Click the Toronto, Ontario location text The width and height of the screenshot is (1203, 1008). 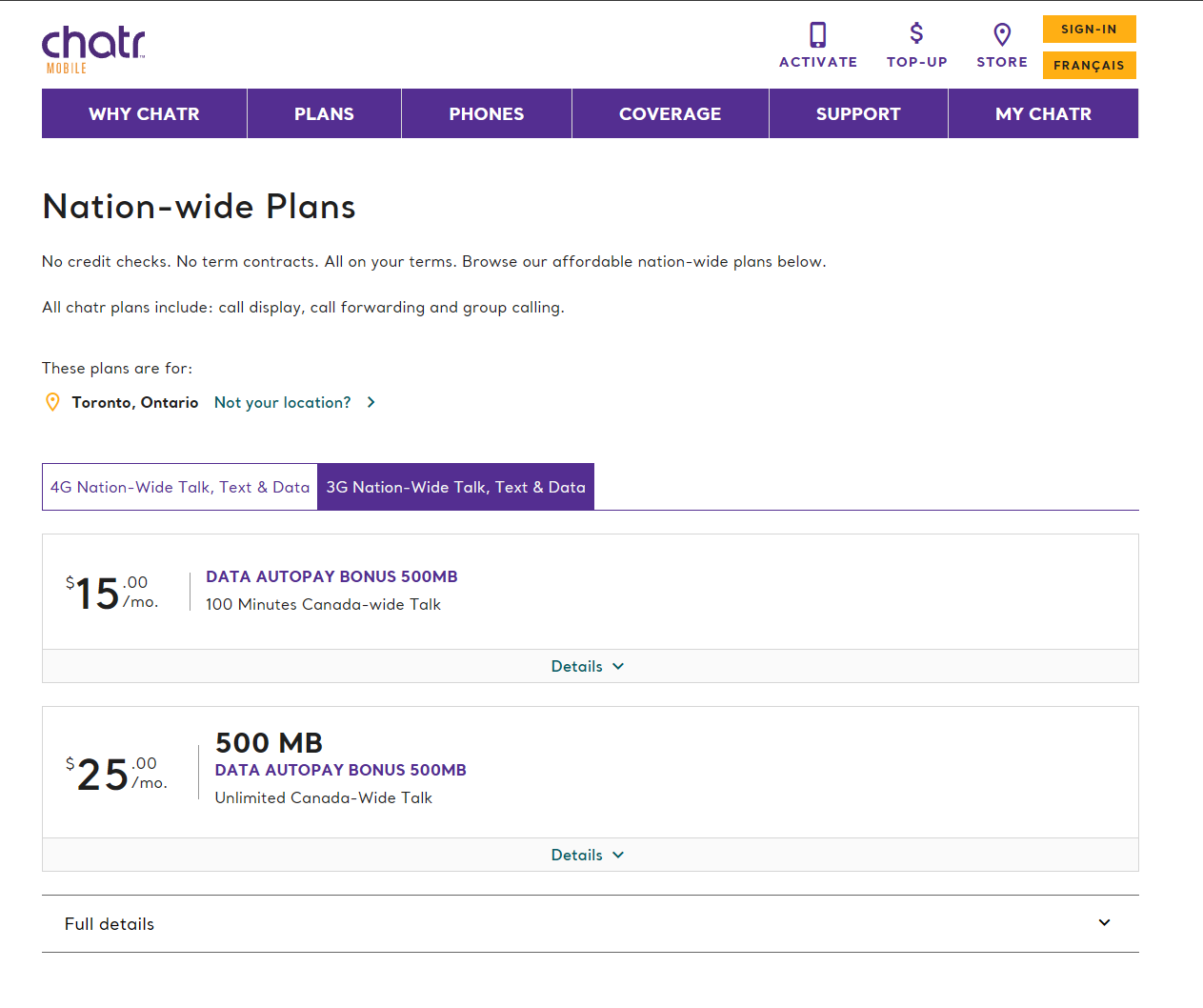click(x=135, y=402)
